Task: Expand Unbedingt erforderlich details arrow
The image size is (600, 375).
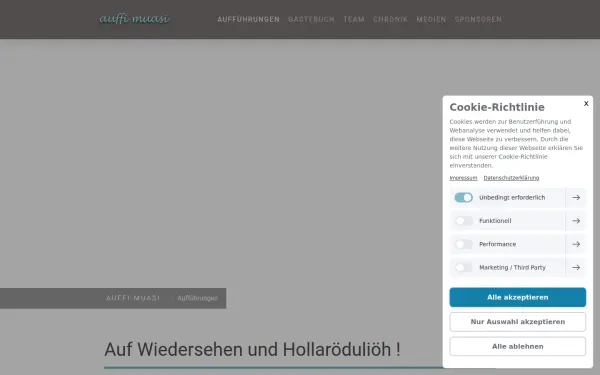Action: click(576, 197)
